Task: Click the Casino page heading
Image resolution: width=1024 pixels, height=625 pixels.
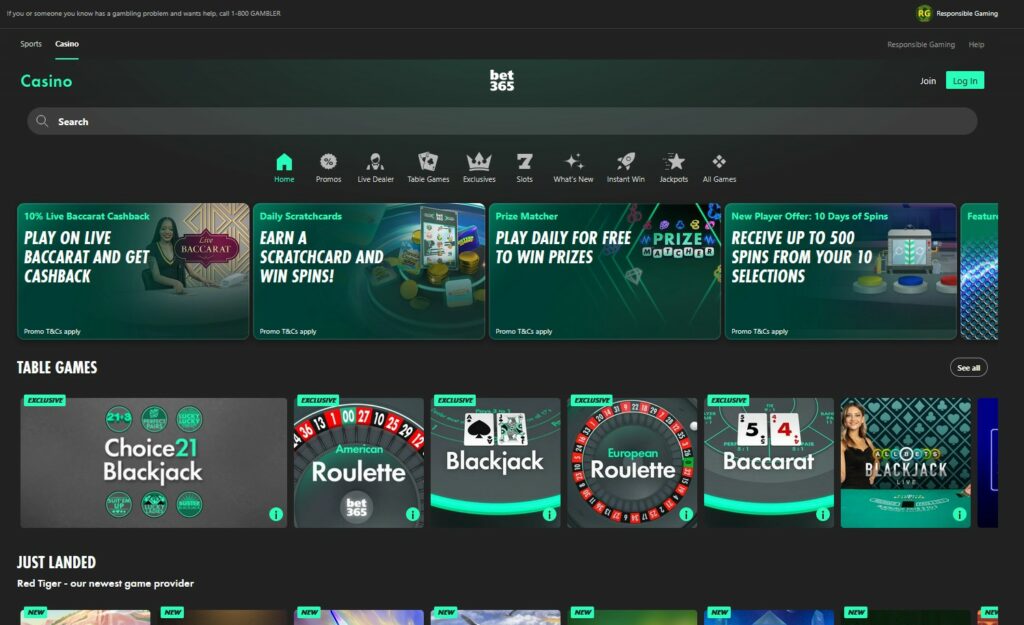Action: point(46,81)
